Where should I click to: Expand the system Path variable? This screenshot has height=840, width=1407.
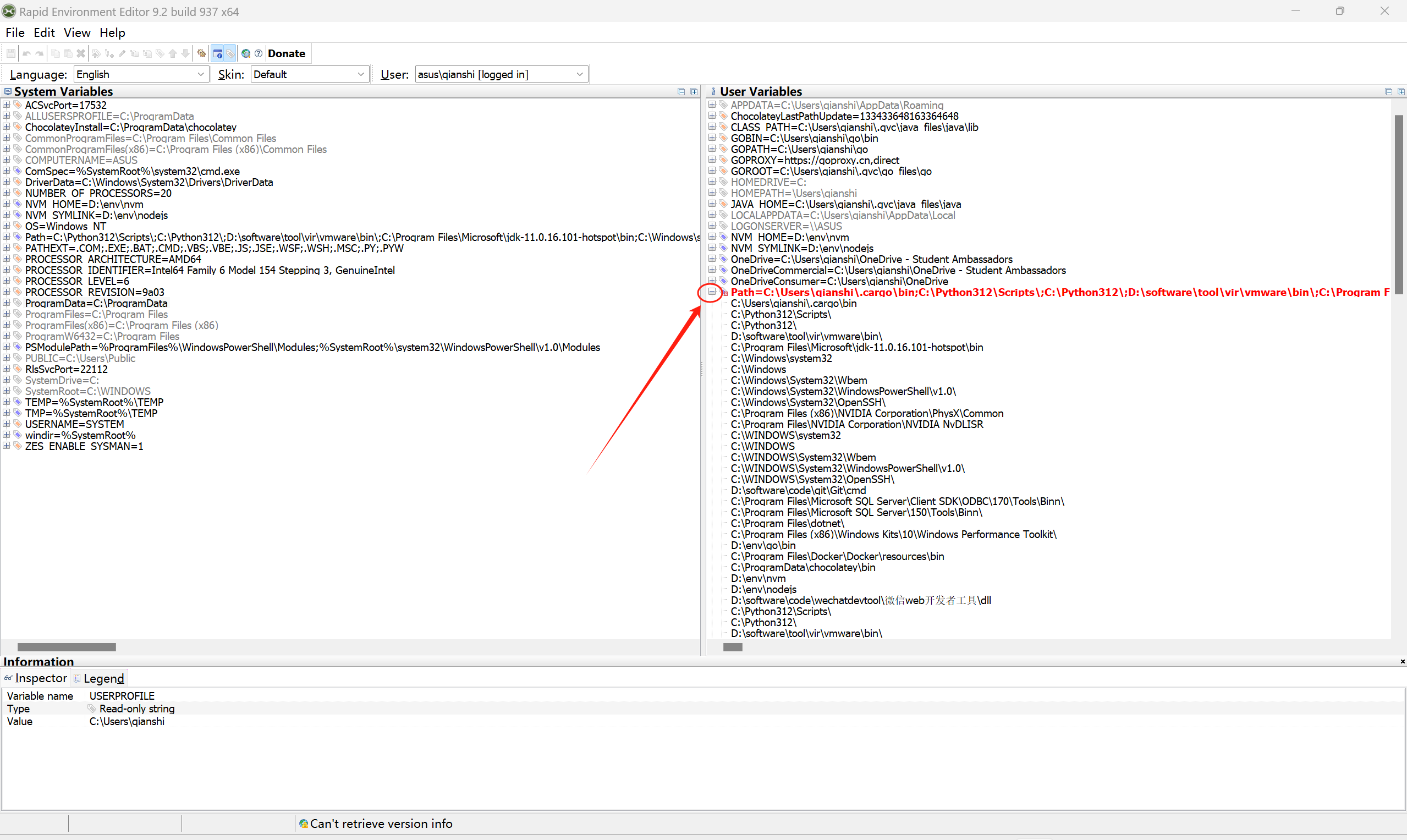coord(6,237)
